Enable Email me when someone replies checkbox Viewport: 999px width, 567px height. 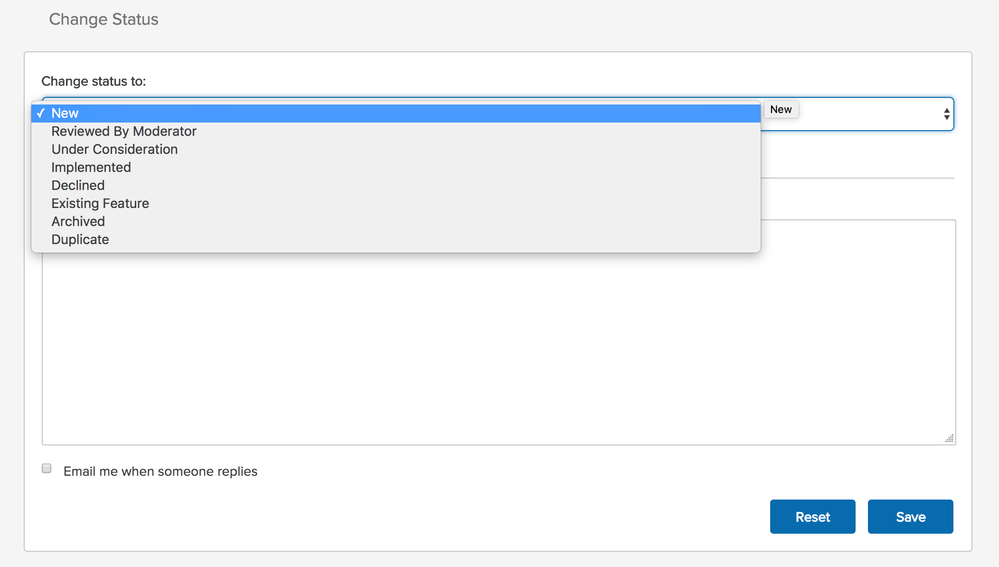click(47, 468)
